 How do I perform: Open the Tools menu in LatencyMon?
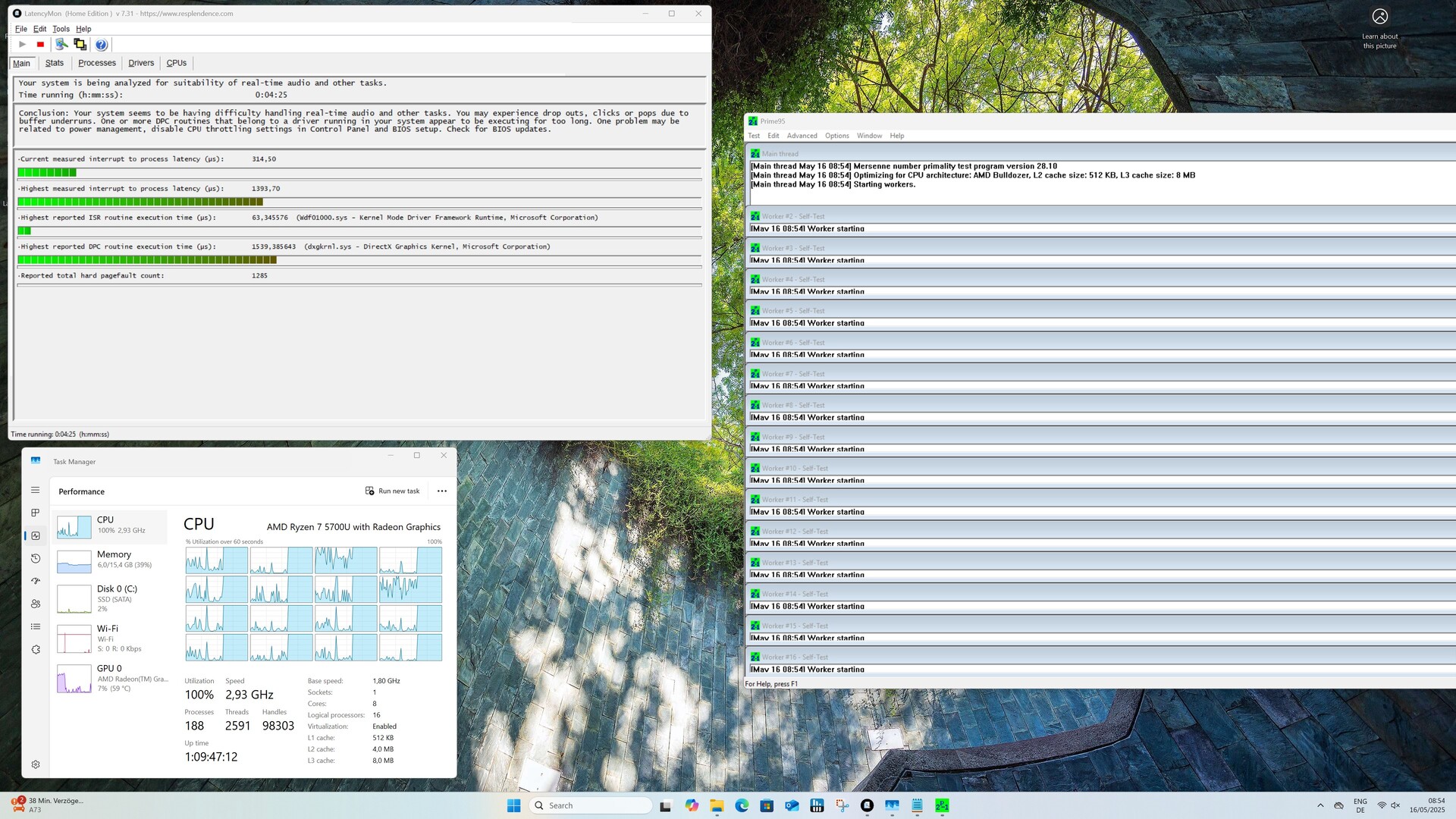(61, 29)
